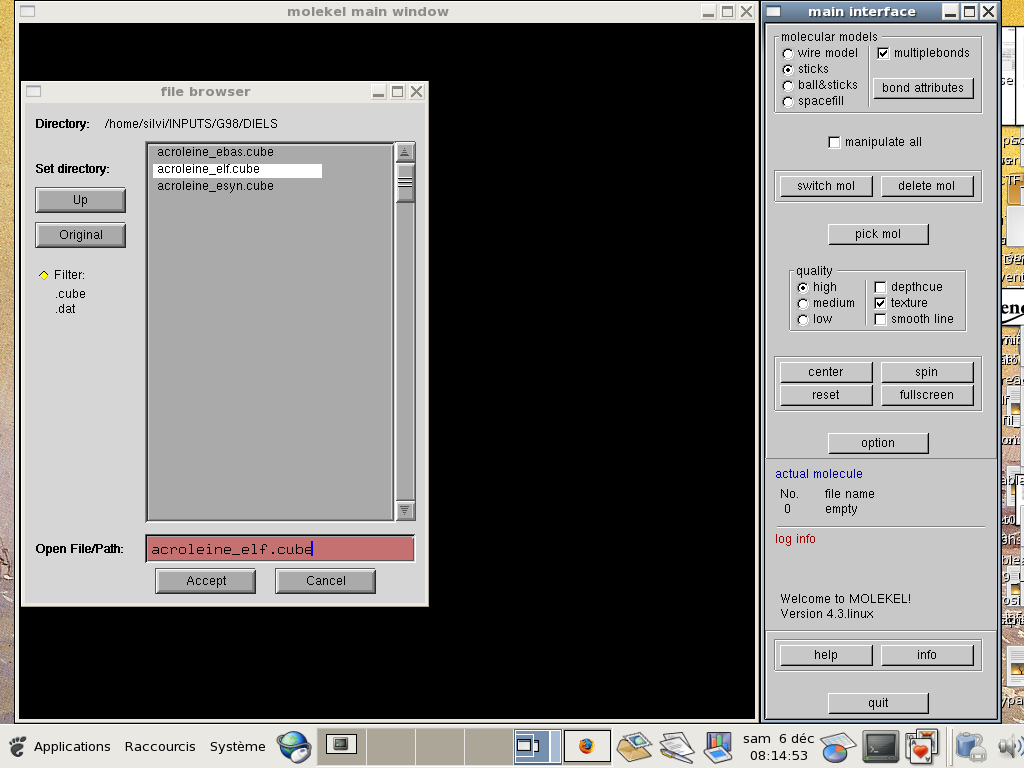This screenshot has width=1024, height=768.
Task: Select ball&sticks molecular model
Action: click(x=788, y=86)
